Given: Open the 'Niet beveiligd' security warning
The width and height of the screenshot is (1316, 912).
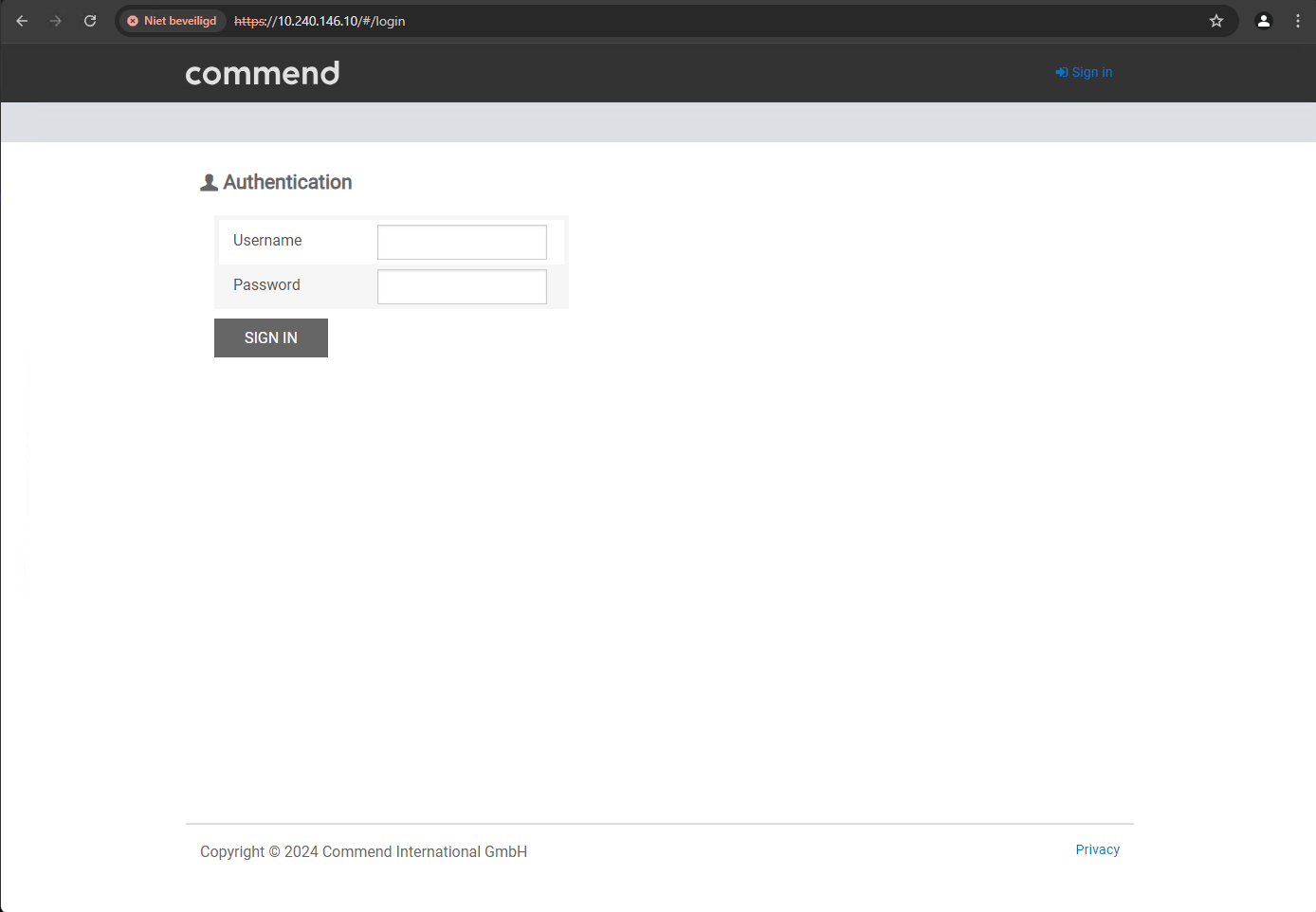Looking at the screenshot, I should click(172, 21).
